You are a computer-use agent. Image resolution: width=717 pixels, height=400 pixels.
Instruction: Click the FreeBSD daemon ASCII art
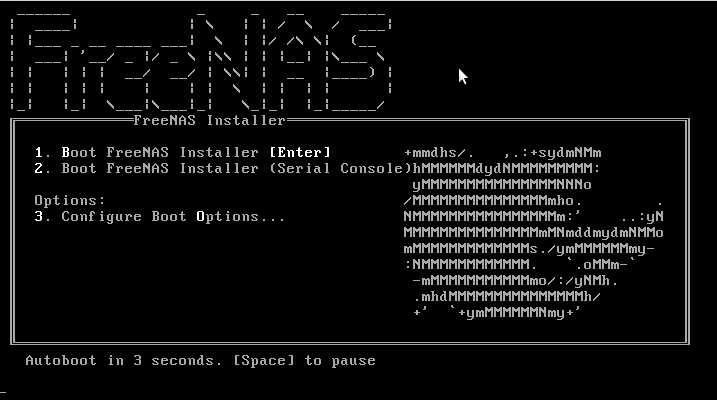click(534, 233)
